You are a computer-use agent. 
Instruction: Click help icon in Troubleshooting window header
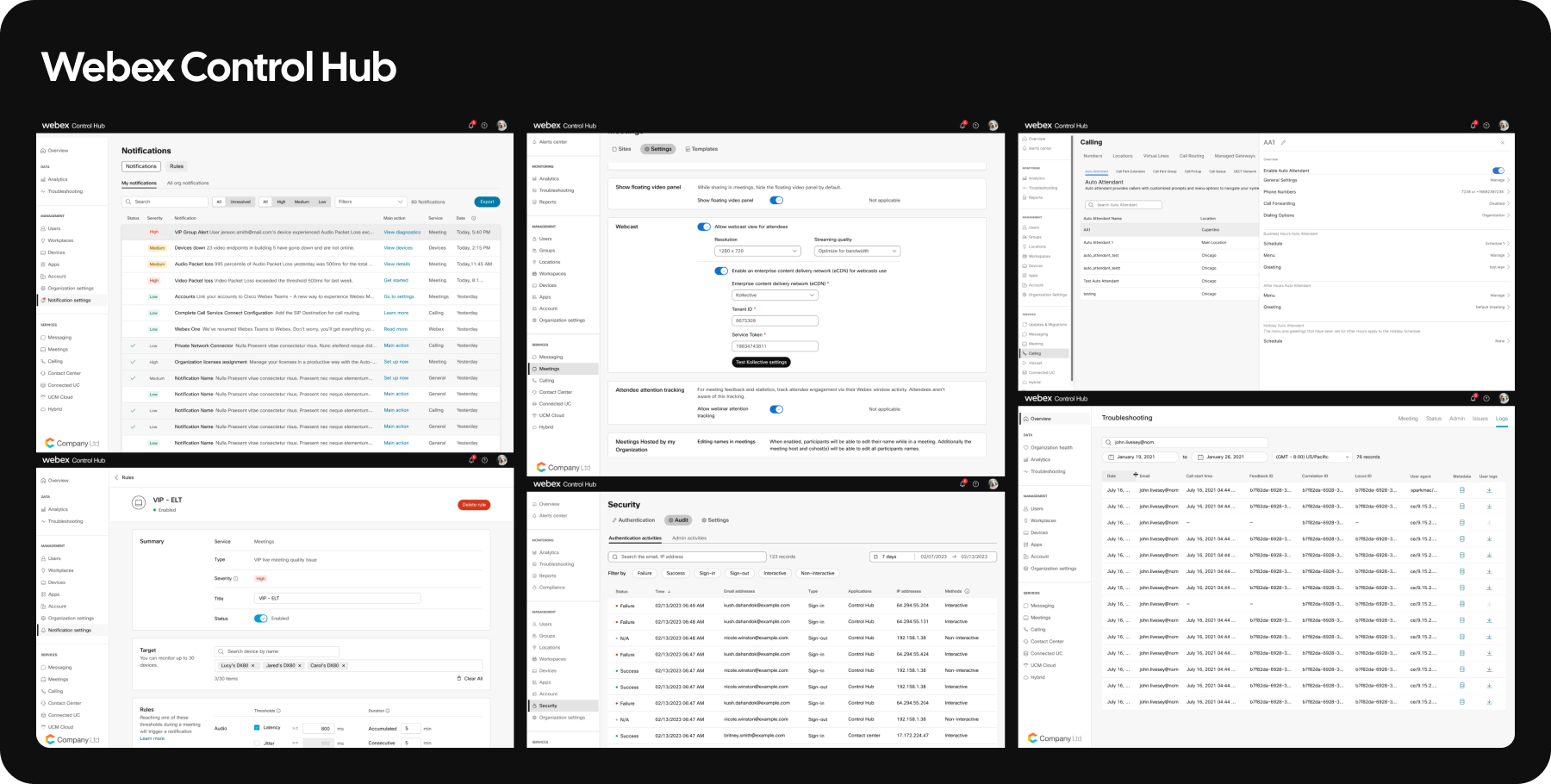tap(1486, 399)
